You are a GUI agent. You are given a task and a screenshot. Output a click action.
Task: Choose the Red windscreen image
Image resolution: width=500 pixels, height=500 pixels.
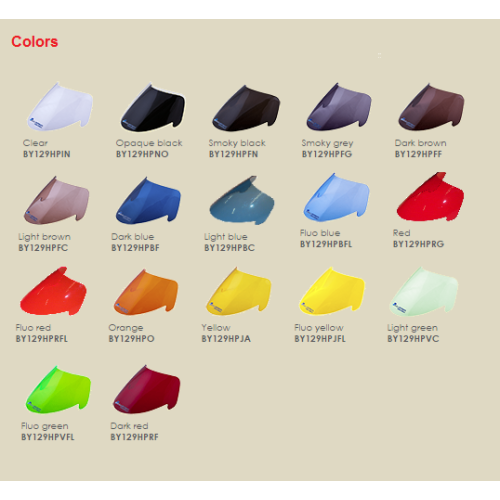430,197
